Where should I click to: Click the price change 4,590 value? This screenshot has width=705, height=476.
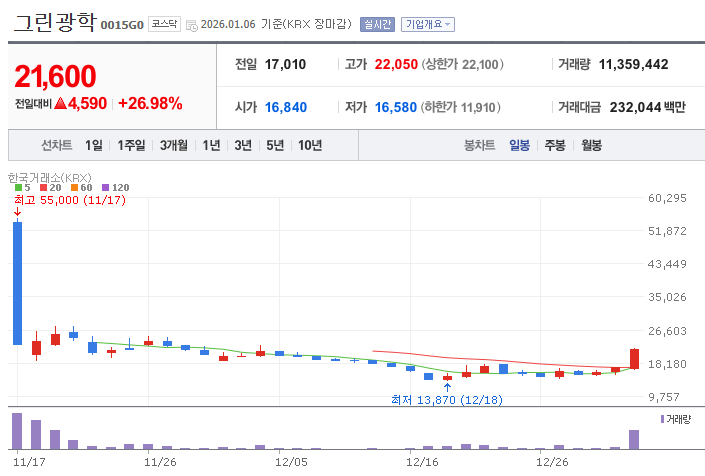[x=87, y=103]
